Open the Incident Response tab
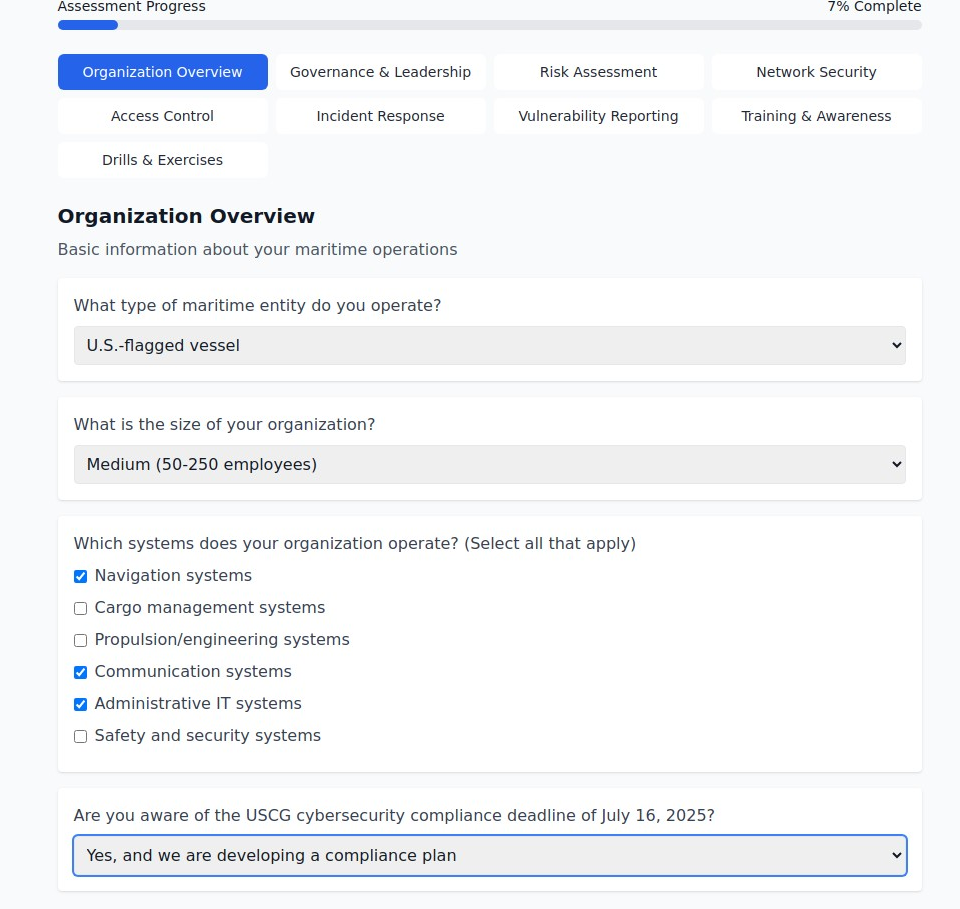Viewport: 960px width, 909px height. [380, 116]
